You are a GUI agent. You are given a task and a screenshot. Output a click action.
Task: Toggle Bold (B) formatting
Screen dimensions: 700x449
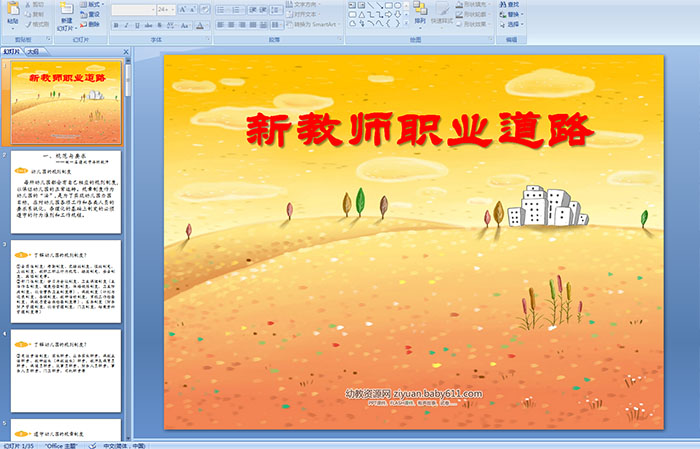[x=116, y=25]
